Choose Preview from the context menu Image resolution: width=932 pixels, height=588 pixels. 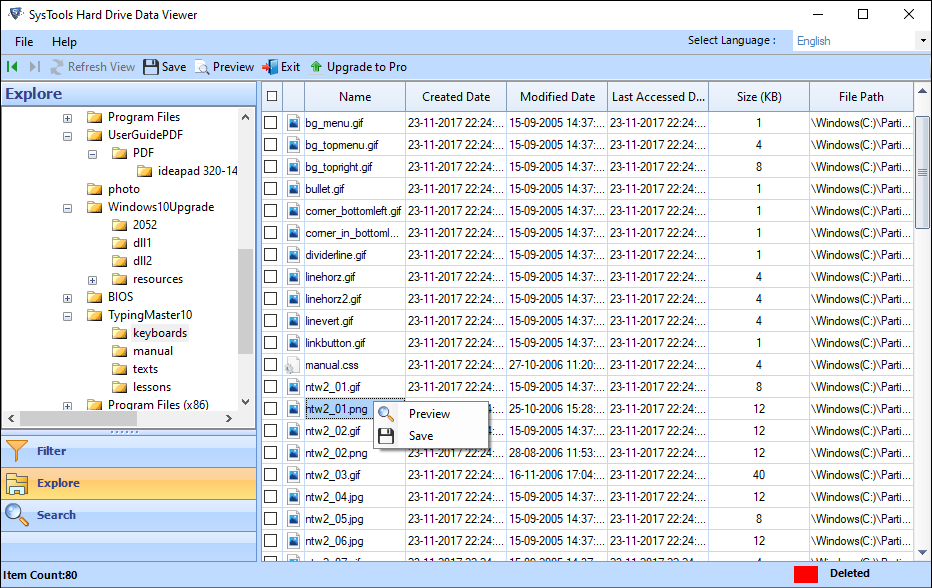coord(429,414)
